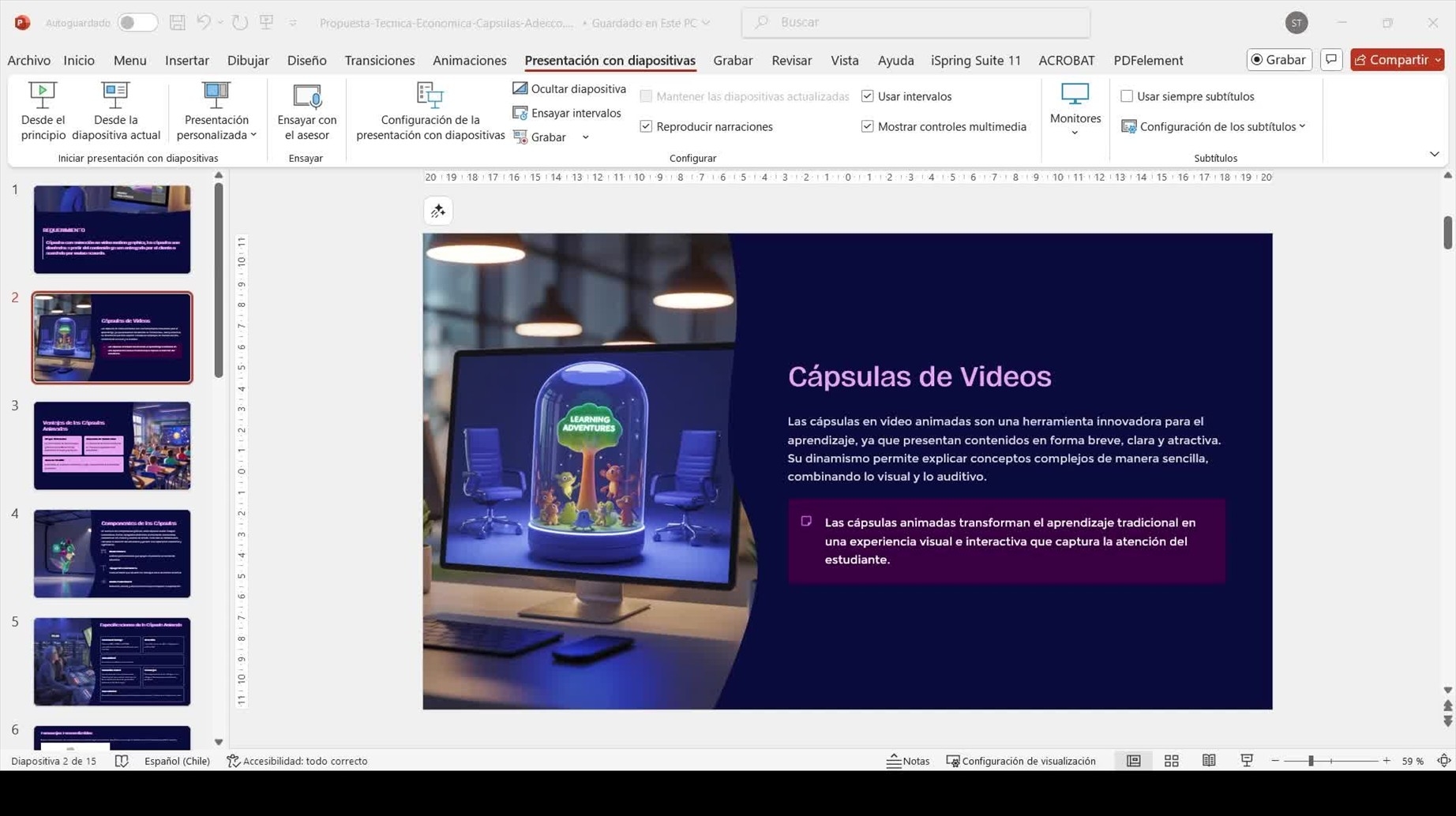Open reading view from status bar
Image resolution: width=1456 pixels, height=816 pixels.
(1208, 761)
